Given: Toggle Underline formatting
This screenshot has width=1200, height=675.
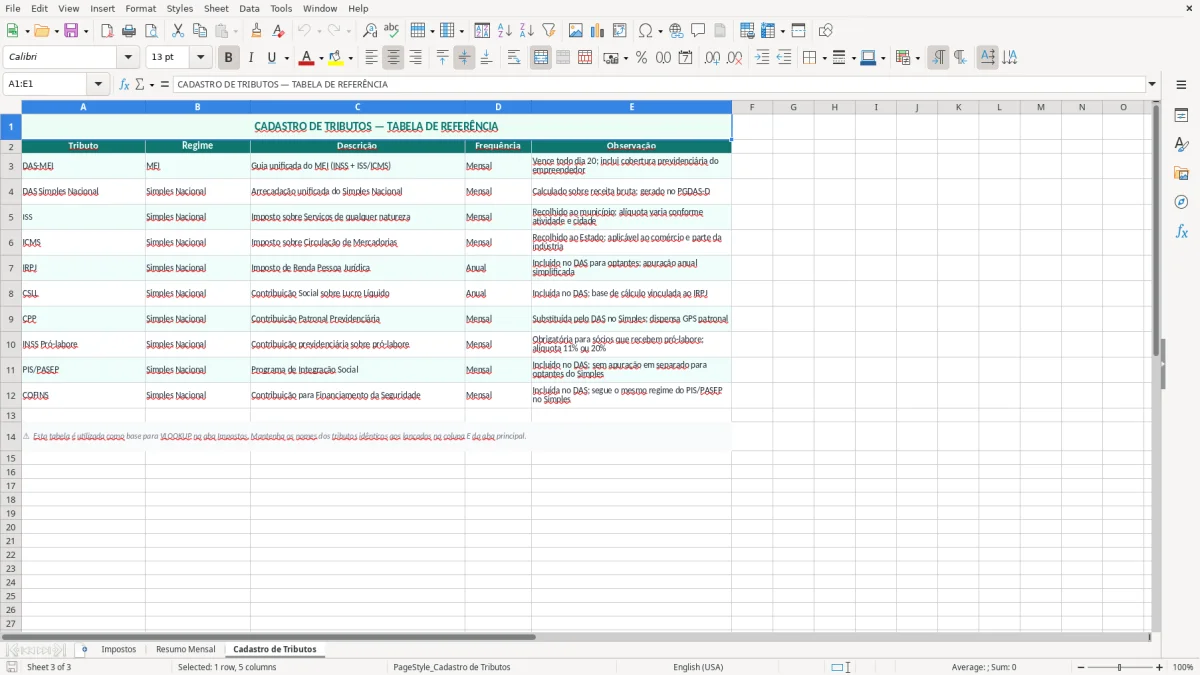Looking at the screenshot, I should [x=271, y=58].
